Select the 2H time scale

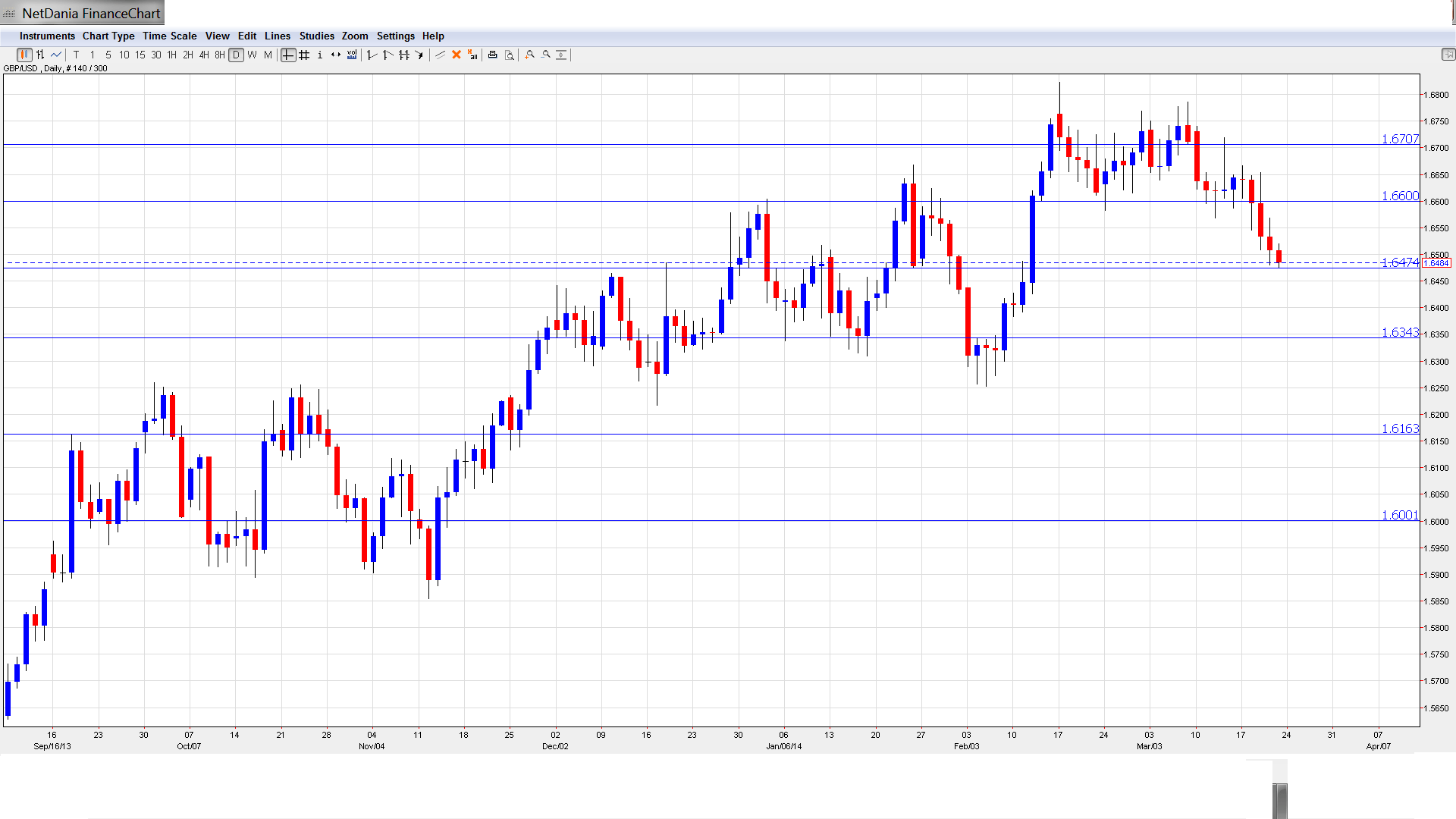click(188, 55)
